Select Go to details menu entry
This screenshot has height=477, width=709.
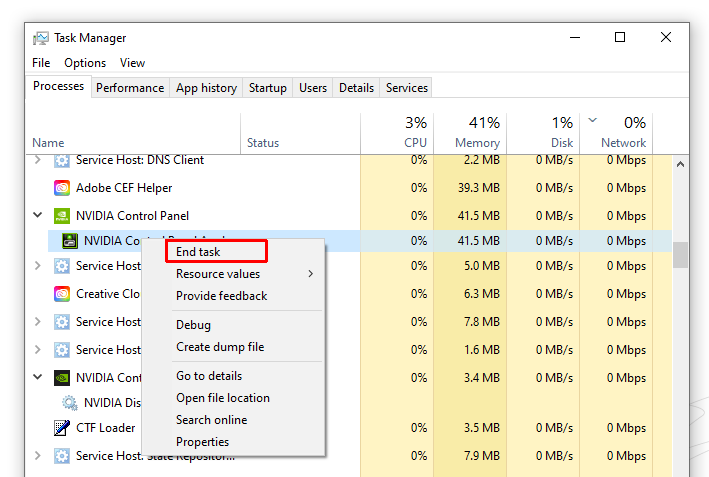[233, 376]
